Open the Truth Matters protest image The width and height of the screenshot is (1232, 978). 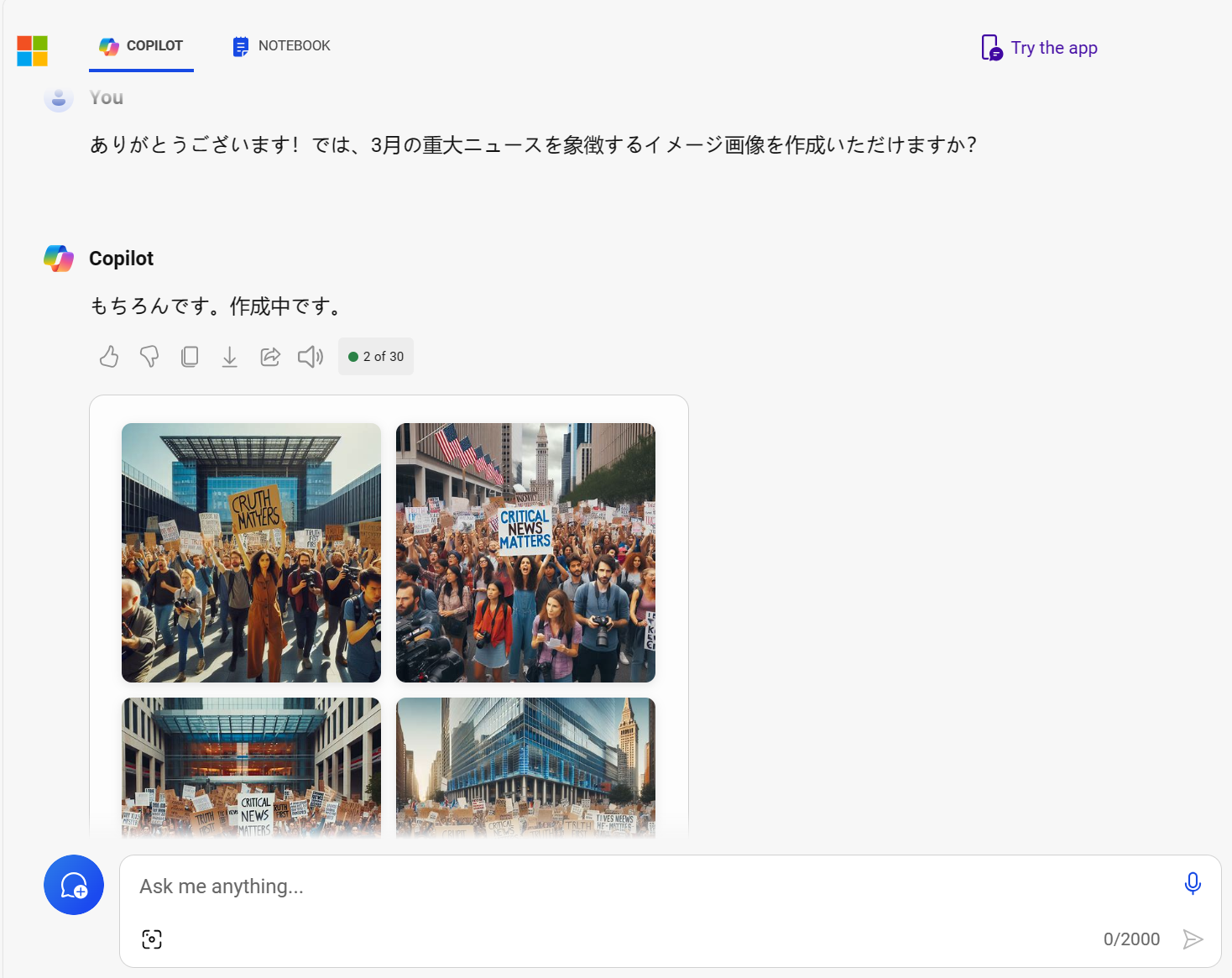click(x=251, y=552)
